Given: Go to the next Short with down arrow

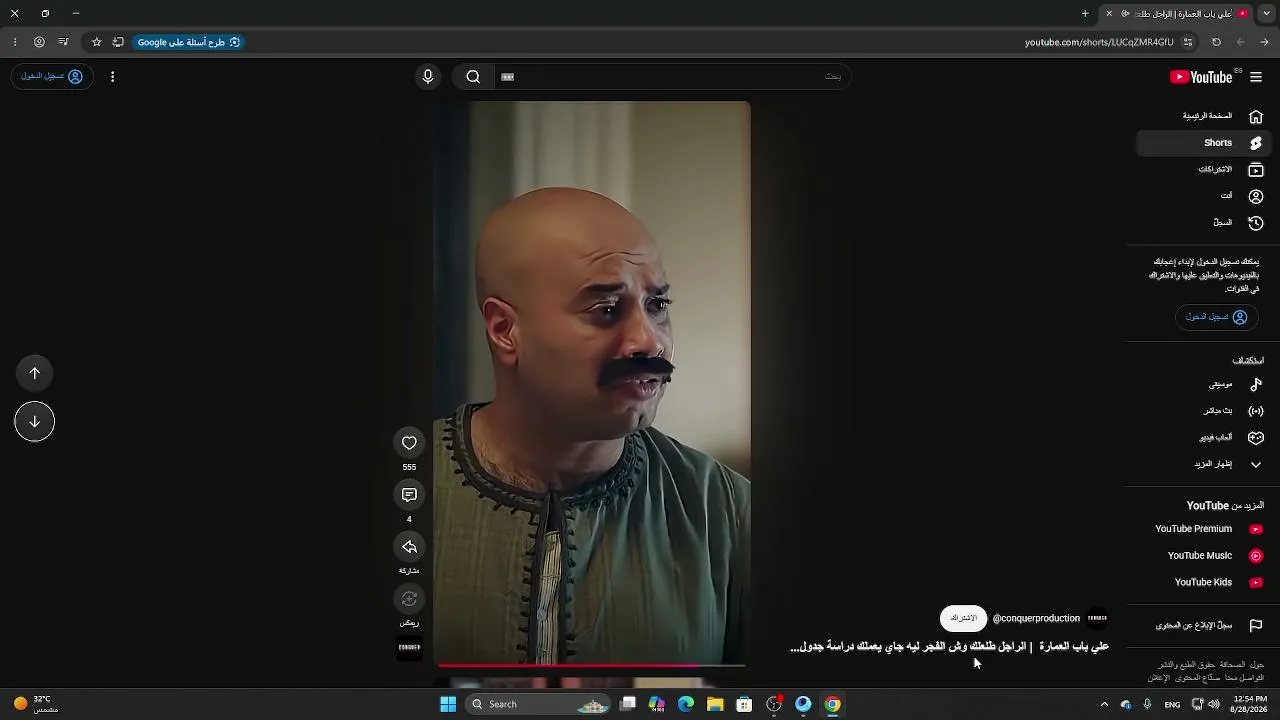Looking at the screenshot, I should pyautogui.click(x=35, y=421).
